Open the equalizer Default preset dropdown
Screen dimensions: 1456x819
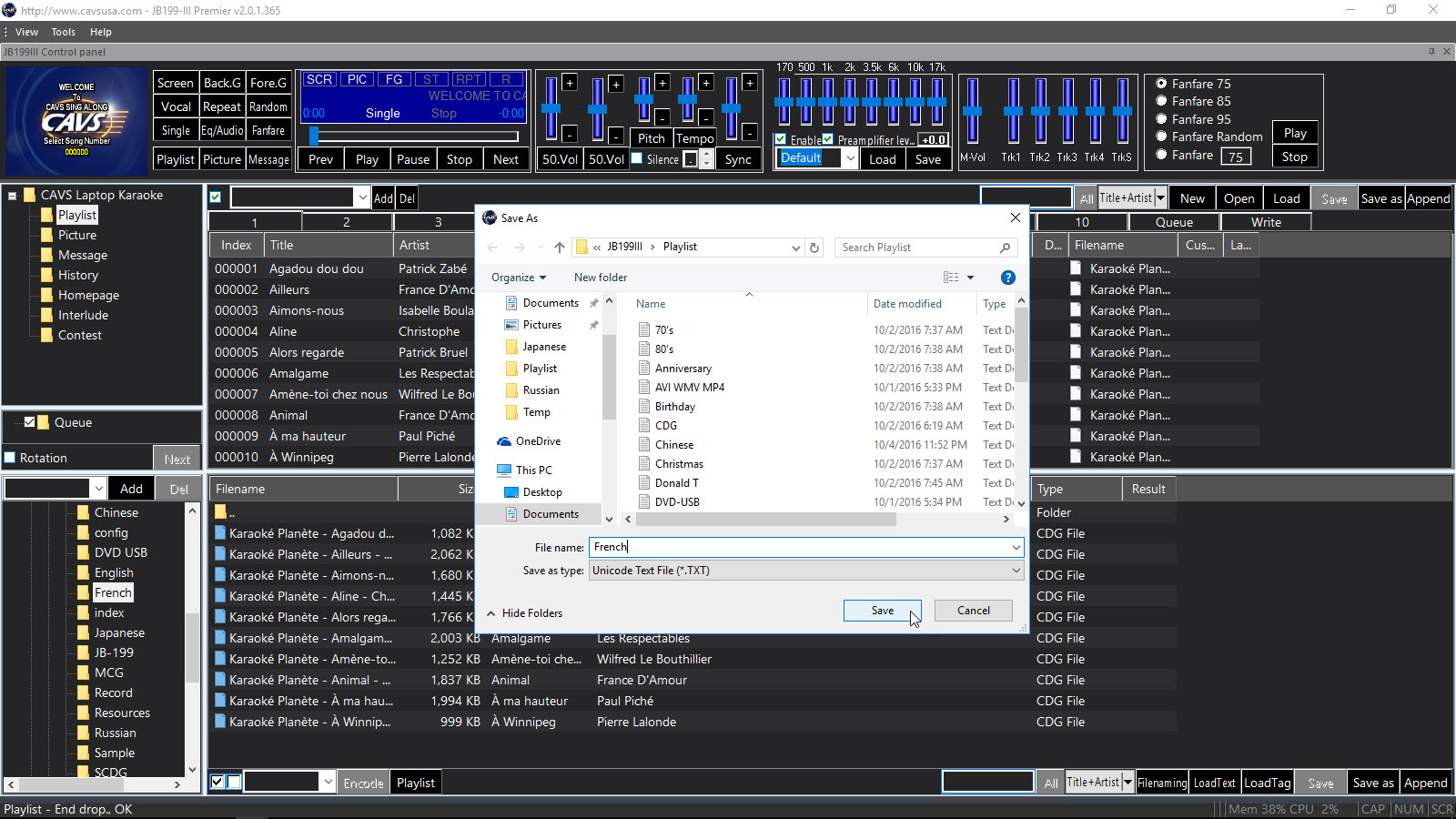[x=850, y=158]
